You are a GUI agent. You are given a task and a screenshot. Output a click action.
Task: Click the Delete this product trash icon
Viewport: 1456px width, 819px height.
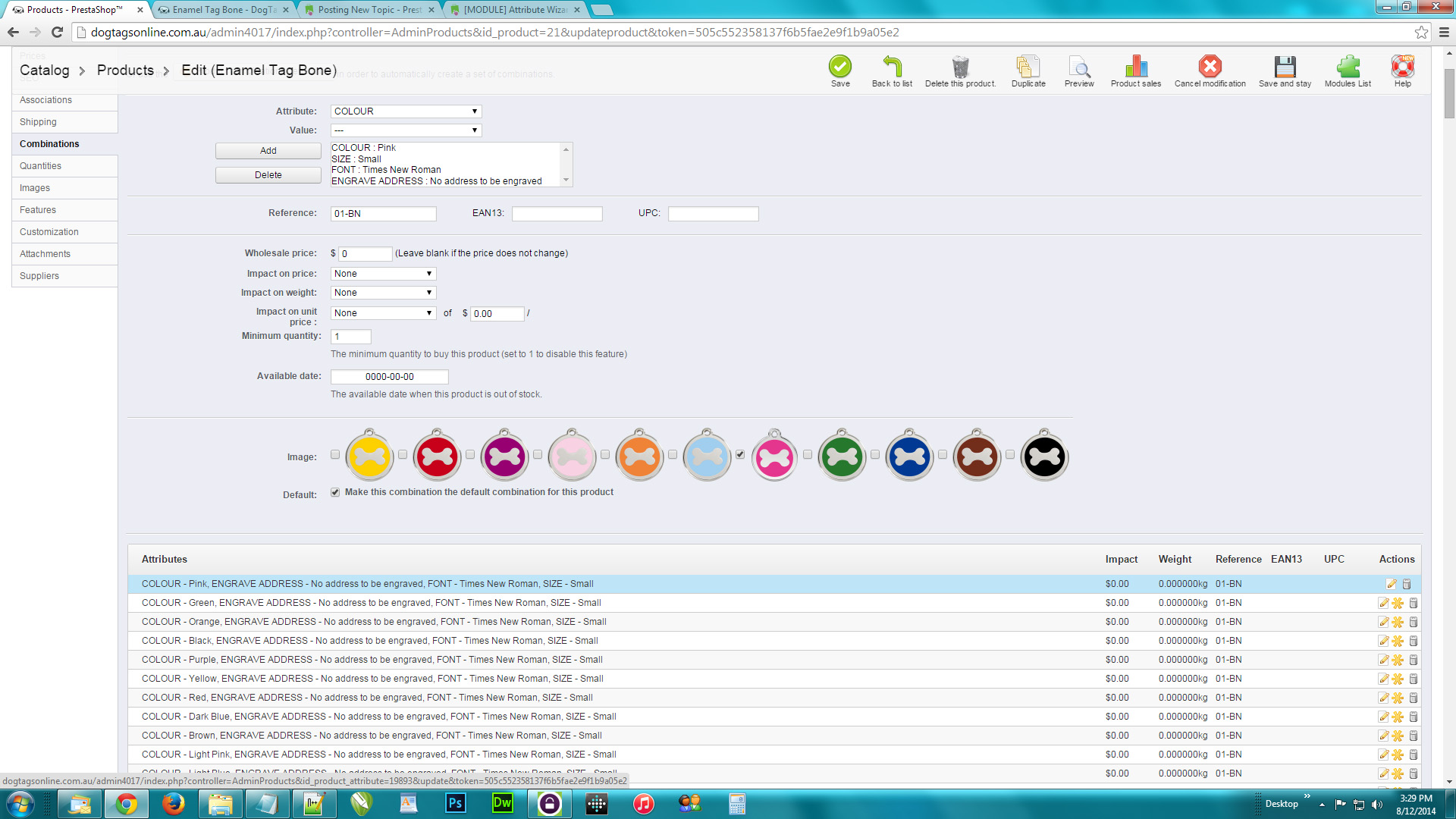(x=960, y=67)
